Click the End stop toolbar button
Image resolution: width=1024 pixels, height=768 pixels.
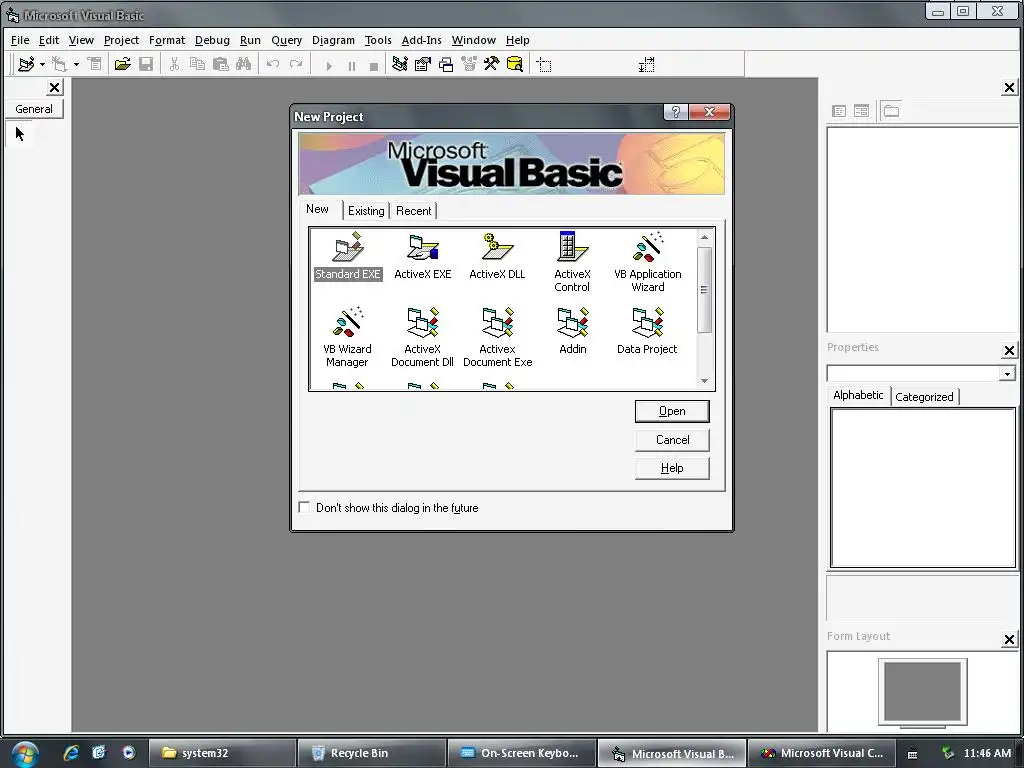coord(374,65)
